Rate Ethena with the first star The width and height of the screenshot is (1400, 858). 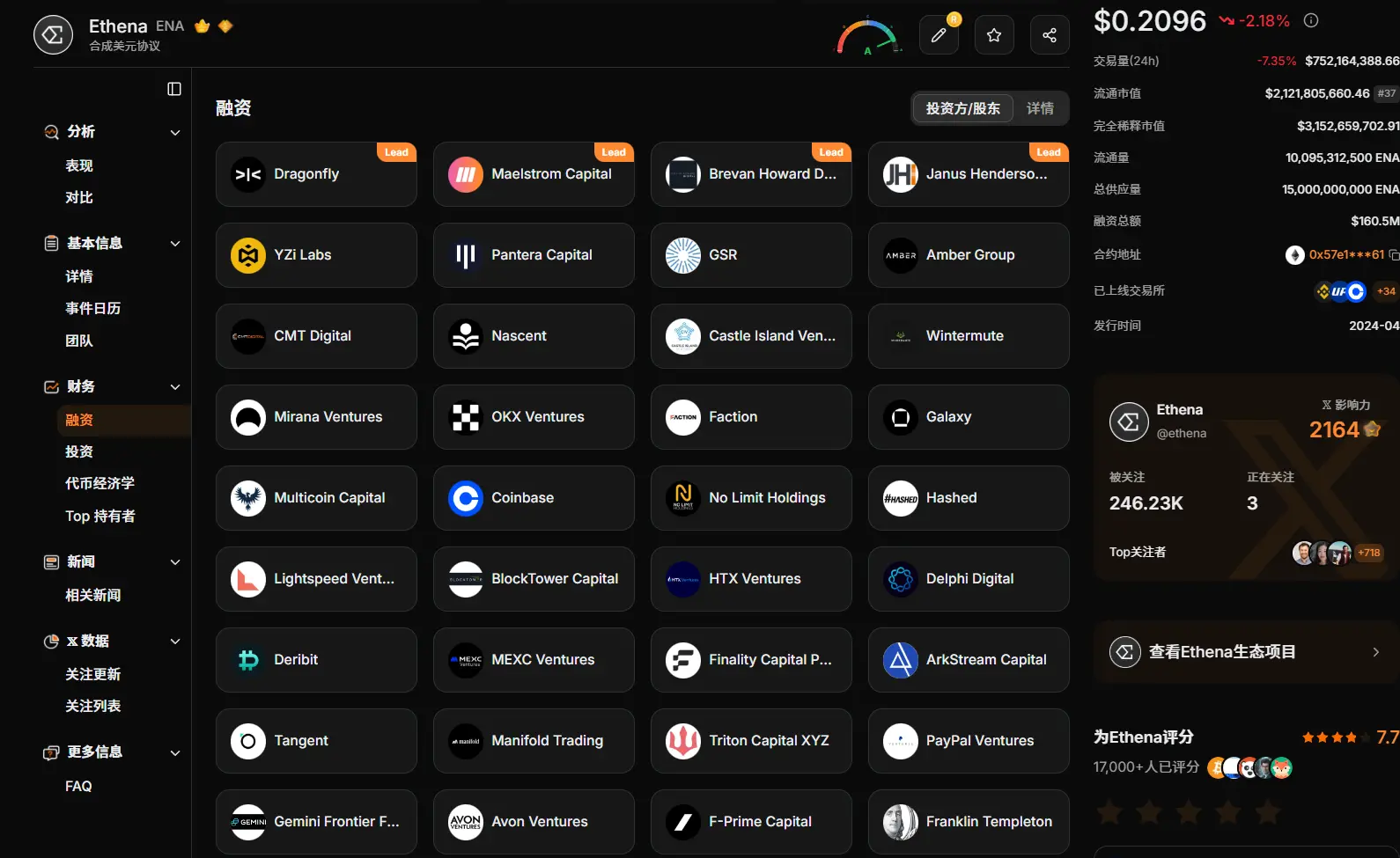tap(1109, 812)
